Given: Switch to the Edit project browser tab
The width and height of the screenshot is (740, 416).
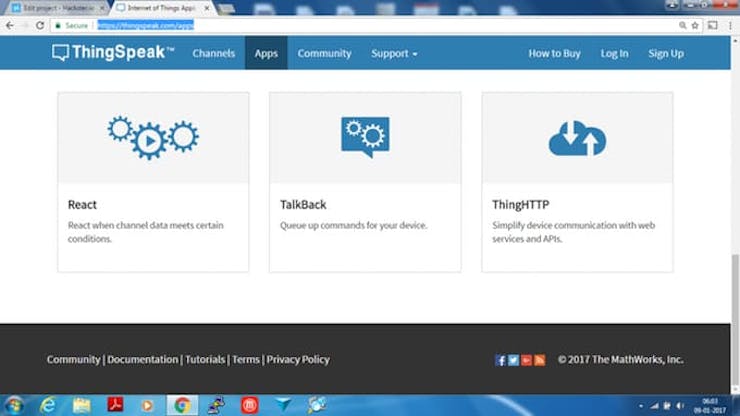Looking at the screenshot, I should [x=59, y=8].
